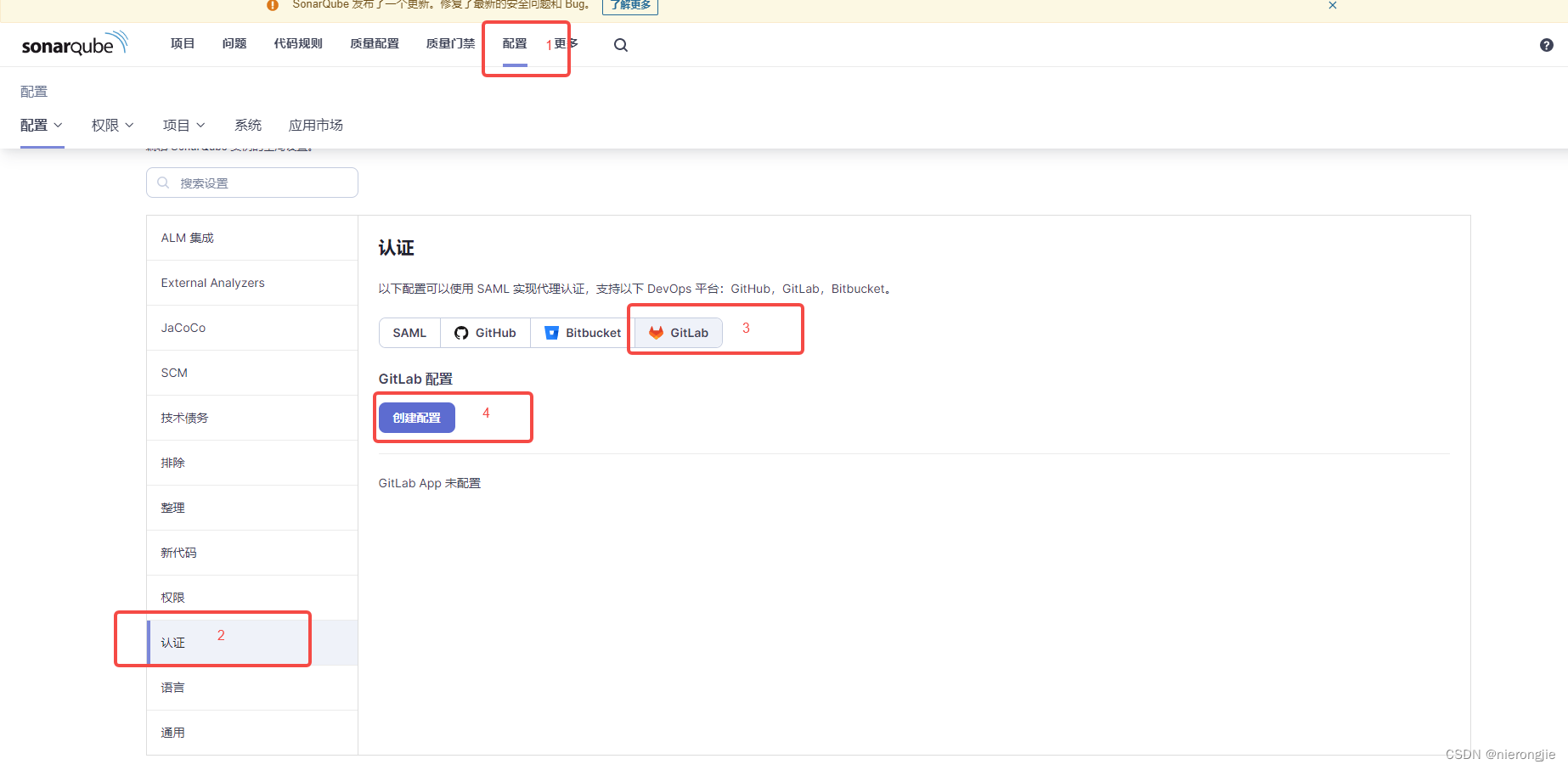Click inside the 搜索设置 input field
This screenshot has width=1568, height=770.
click(255, 183)
